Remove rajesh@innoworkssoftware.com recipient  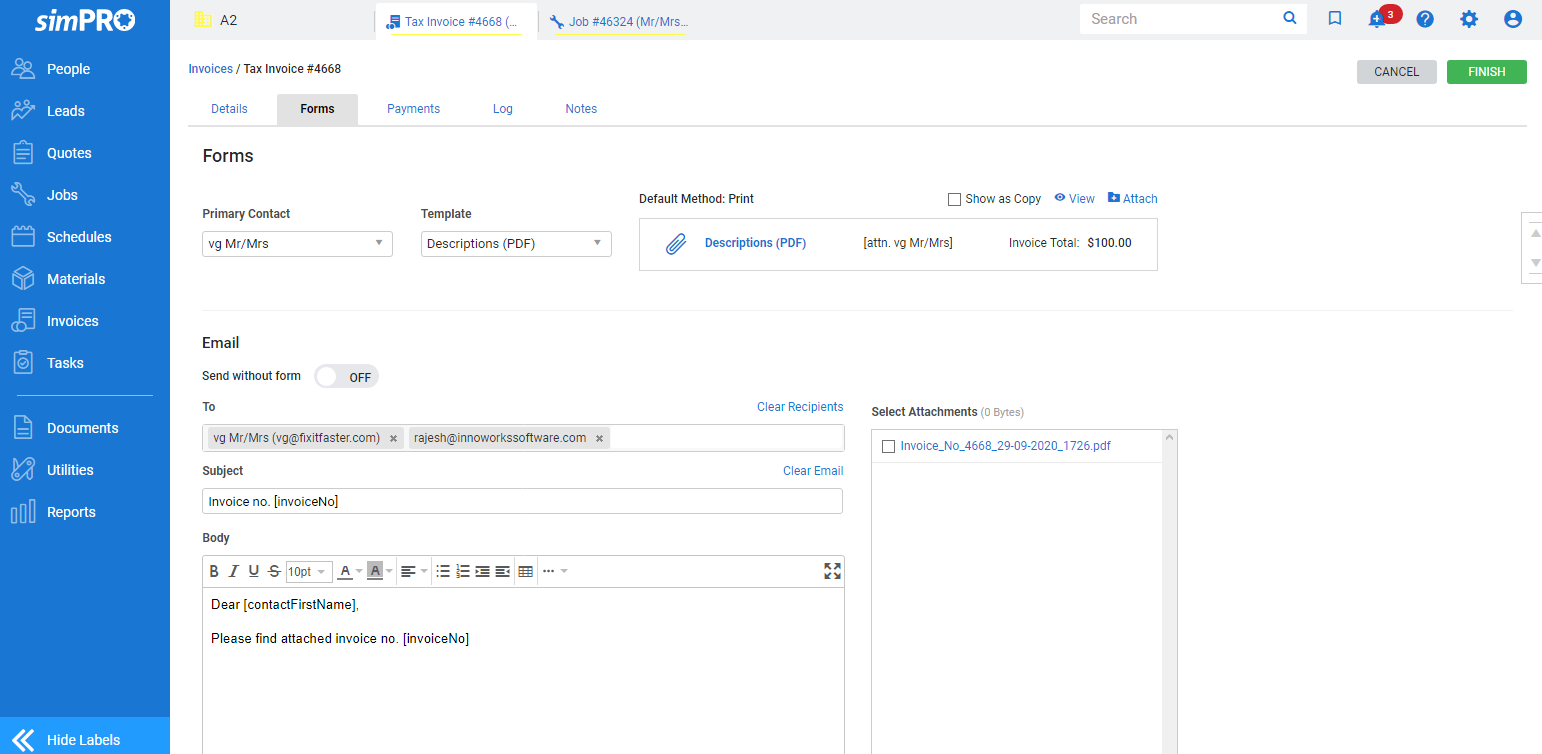click(599, 439)
